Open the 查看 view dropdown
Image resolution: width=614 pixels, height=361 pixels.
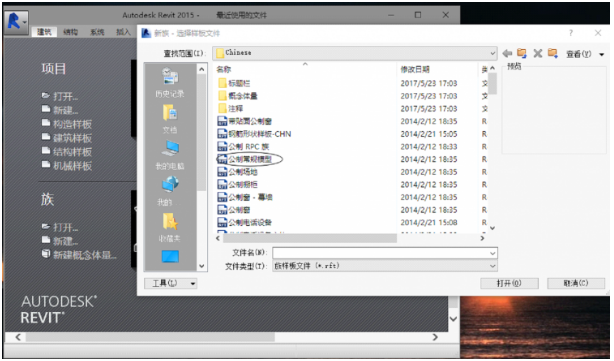point(585,54)
